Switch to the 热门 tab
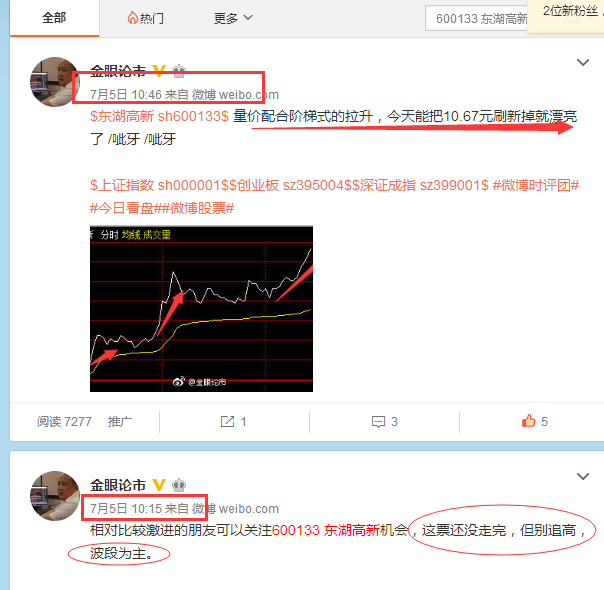This screenshot has height=590, width=604. (146, 18)
